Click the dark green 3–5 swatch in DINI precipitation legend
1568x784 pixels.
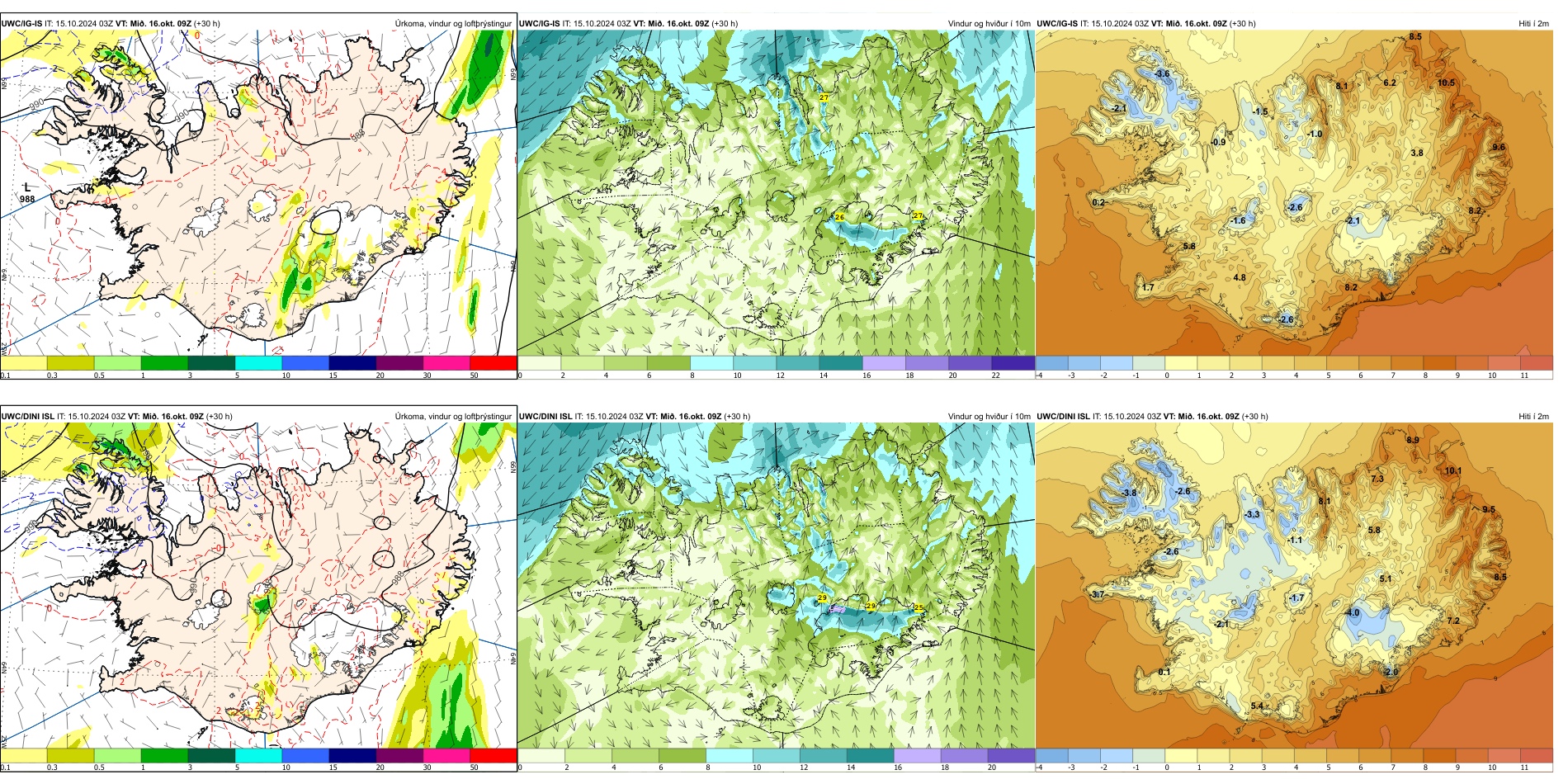[x=211, y=755]
